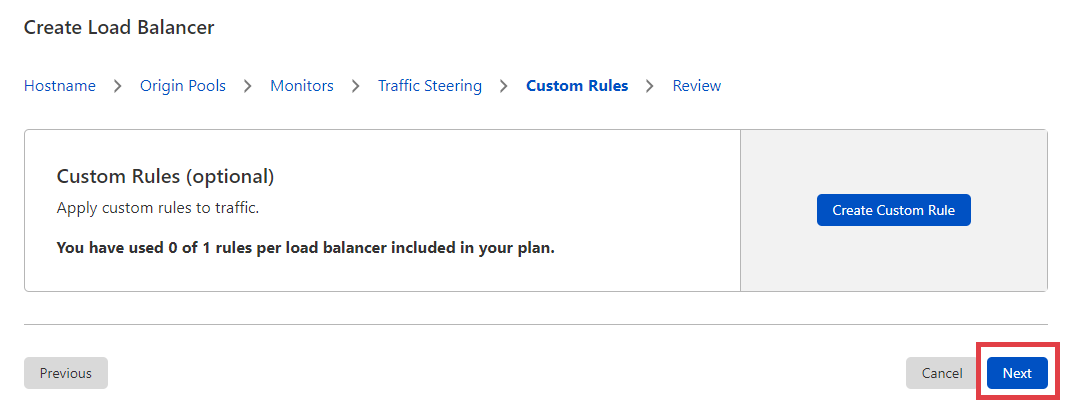Cancel the load balancer creation
The image size is (1081, 410).
point(942,373)
